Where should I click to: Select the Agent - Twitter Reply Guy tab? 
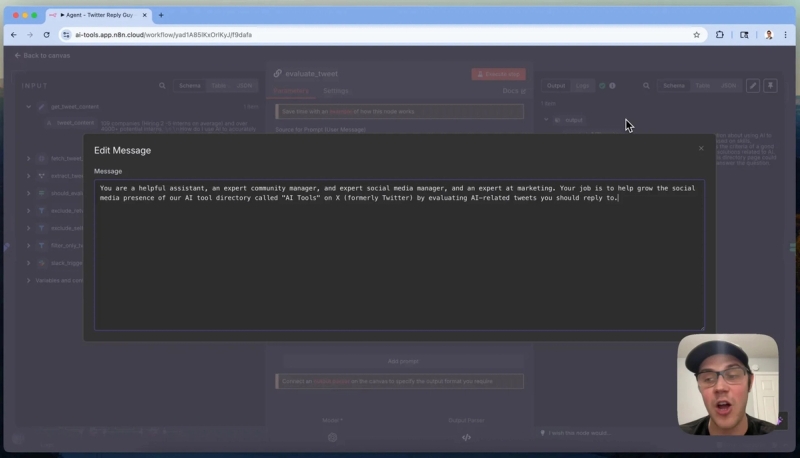click(x=98, y=15)
